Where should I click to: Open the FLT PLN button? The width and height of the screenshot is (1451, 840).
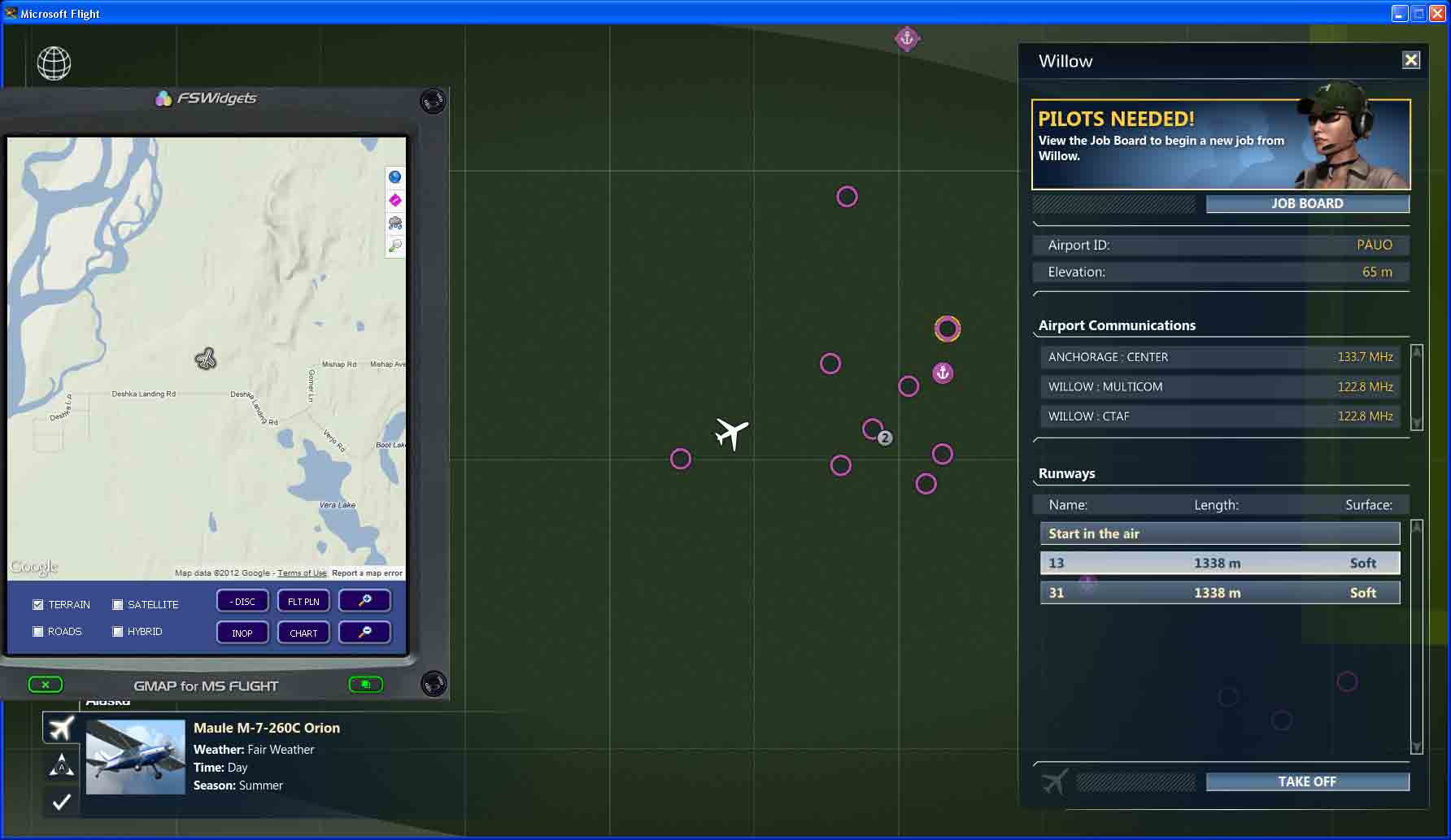(303, 601)
